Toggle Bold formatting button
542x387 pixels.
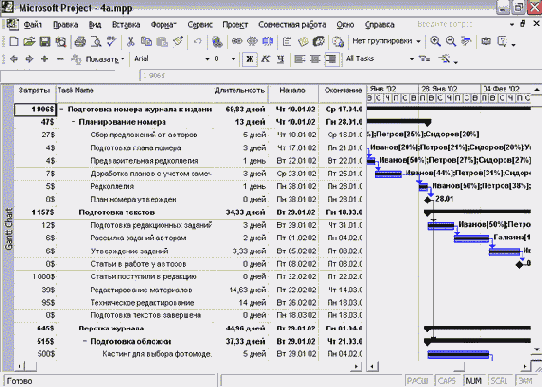point(250,59)
